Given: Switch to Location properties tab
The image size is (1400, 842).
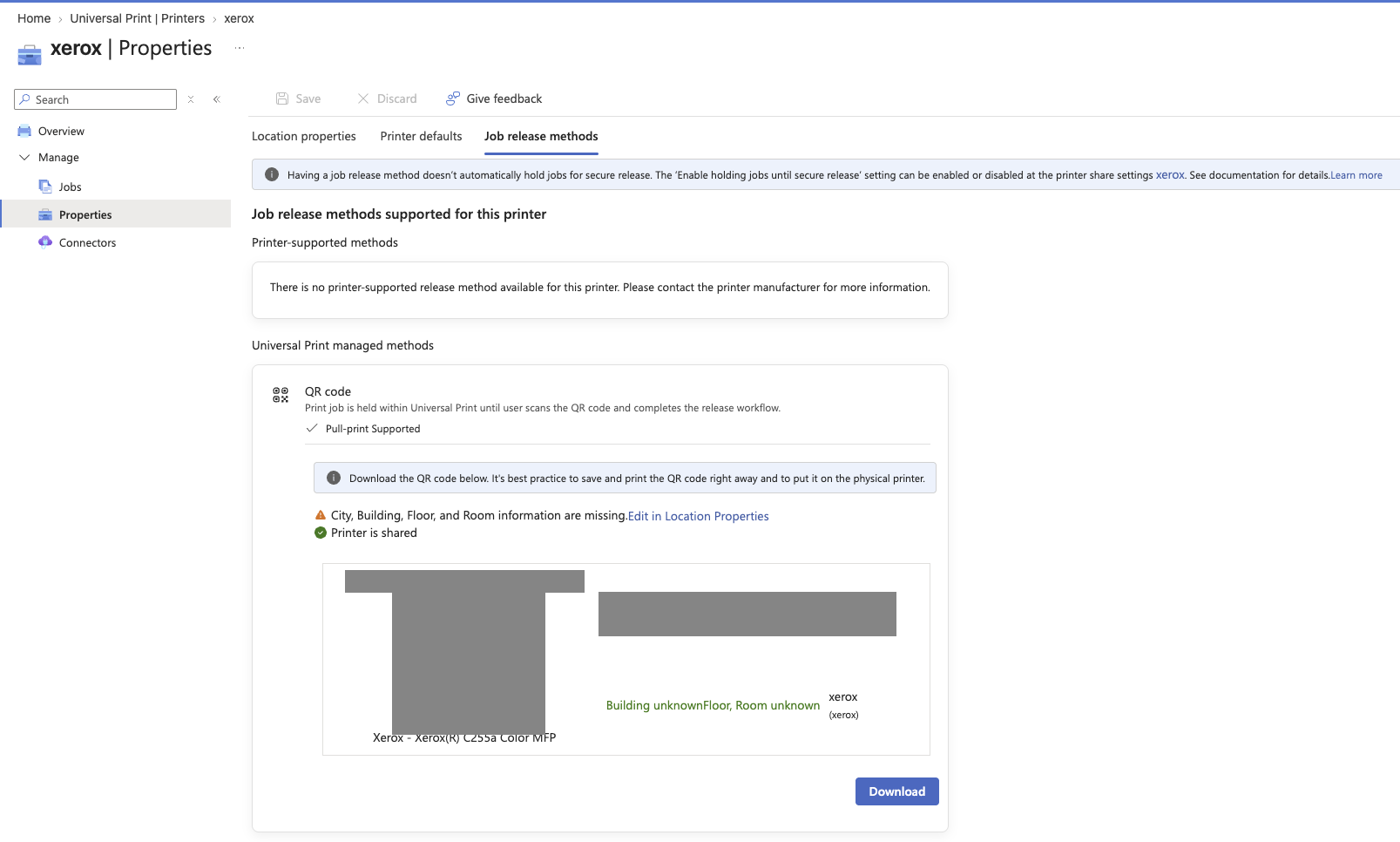Looking at the screenshot, I should 304,136.
